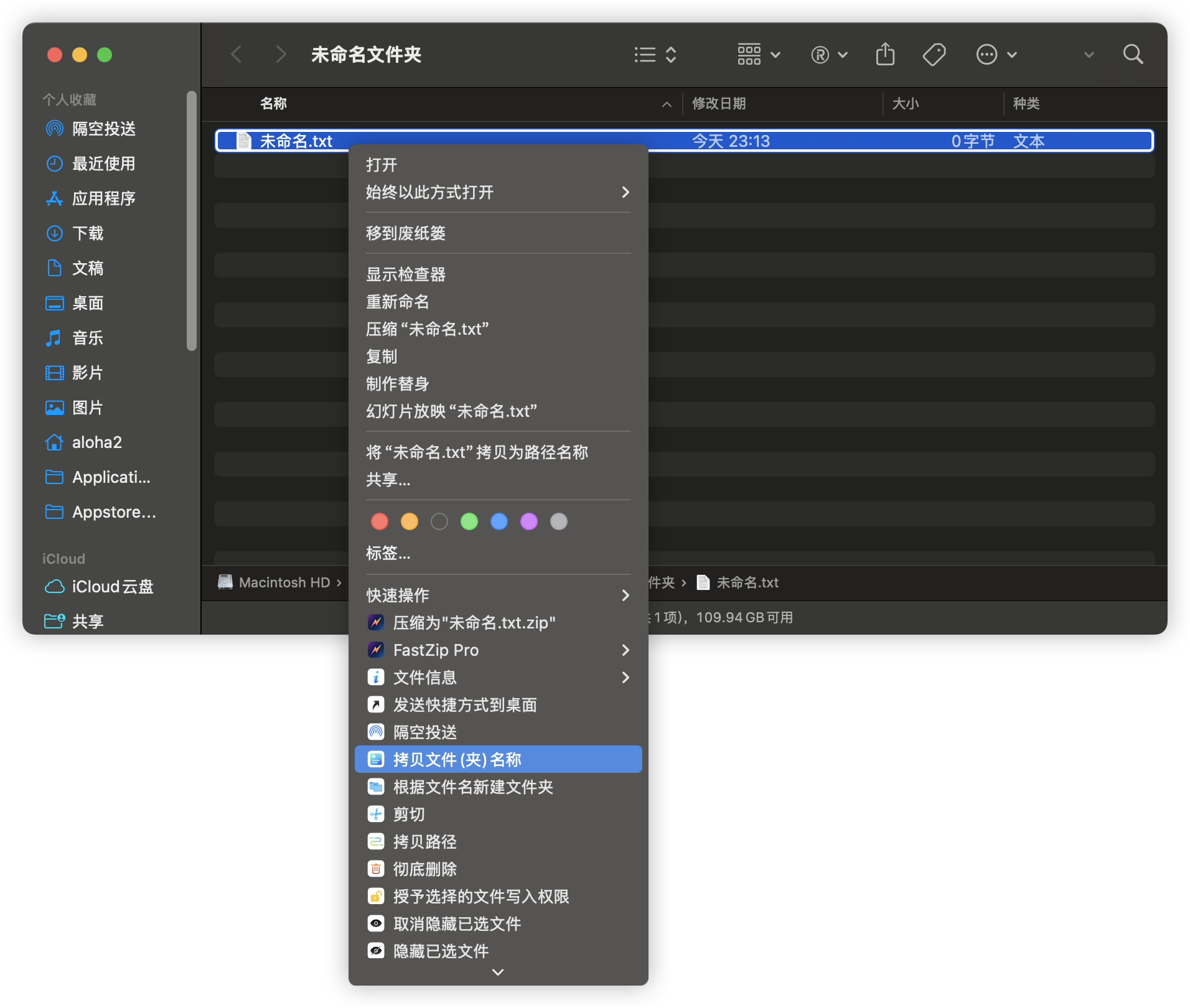Click the 剪切 scissors context menu item
The image size is (1190, 1008).
point(408,814)
